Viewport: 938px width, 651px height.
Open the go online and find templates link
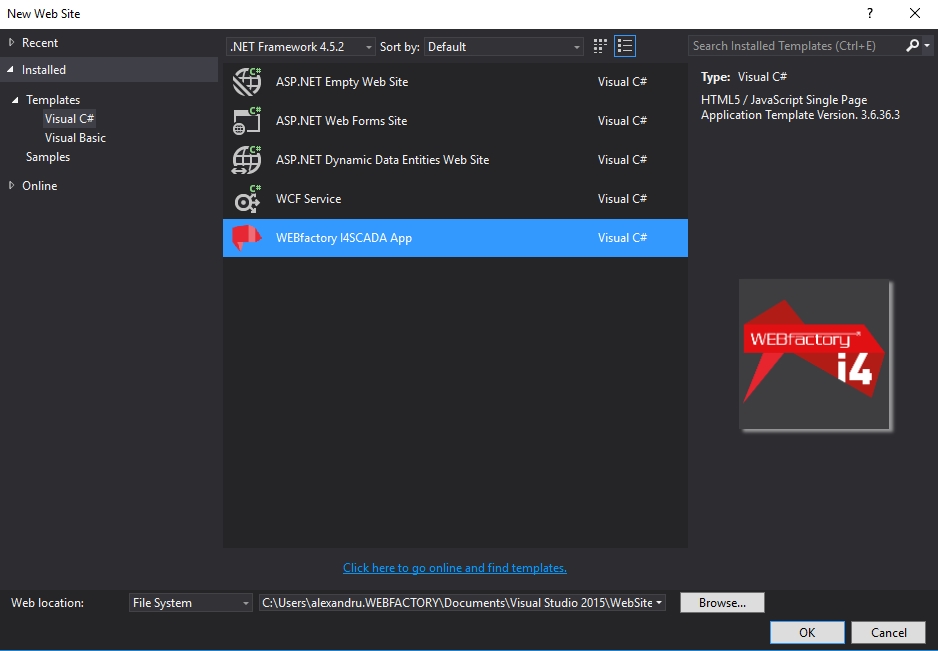coord(455,568)
